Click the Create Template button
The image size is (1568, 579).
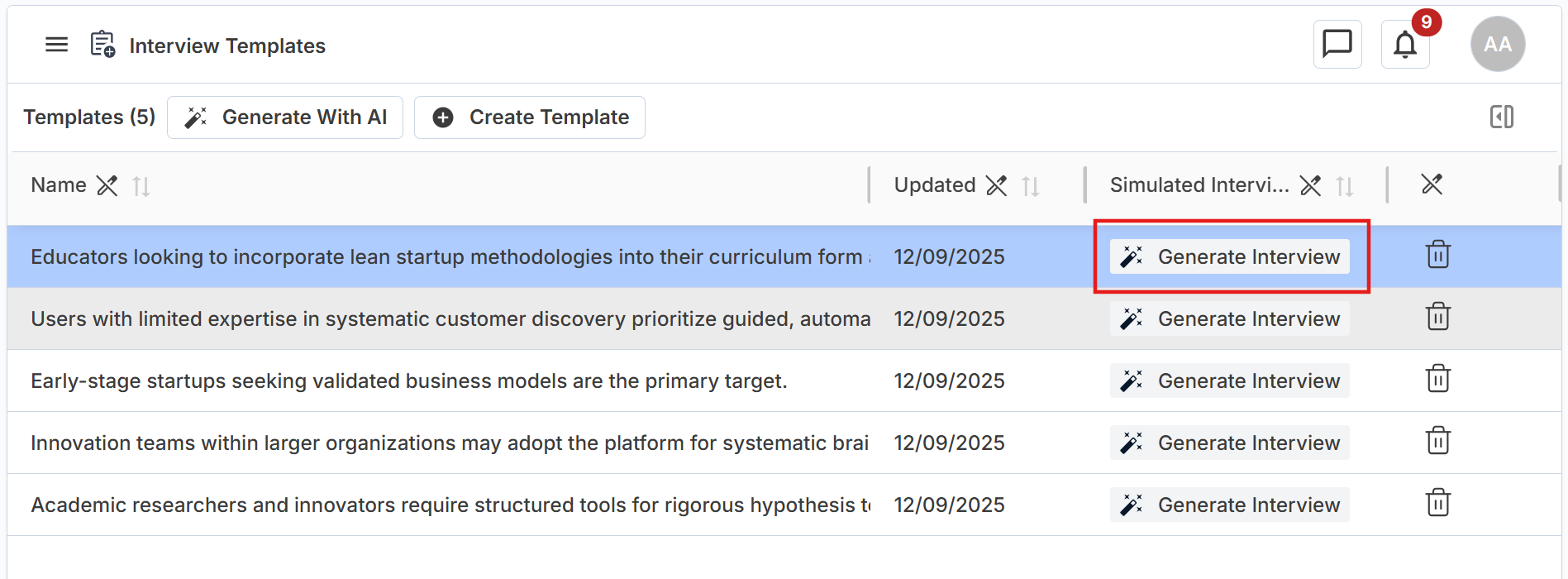pos(530,117)
